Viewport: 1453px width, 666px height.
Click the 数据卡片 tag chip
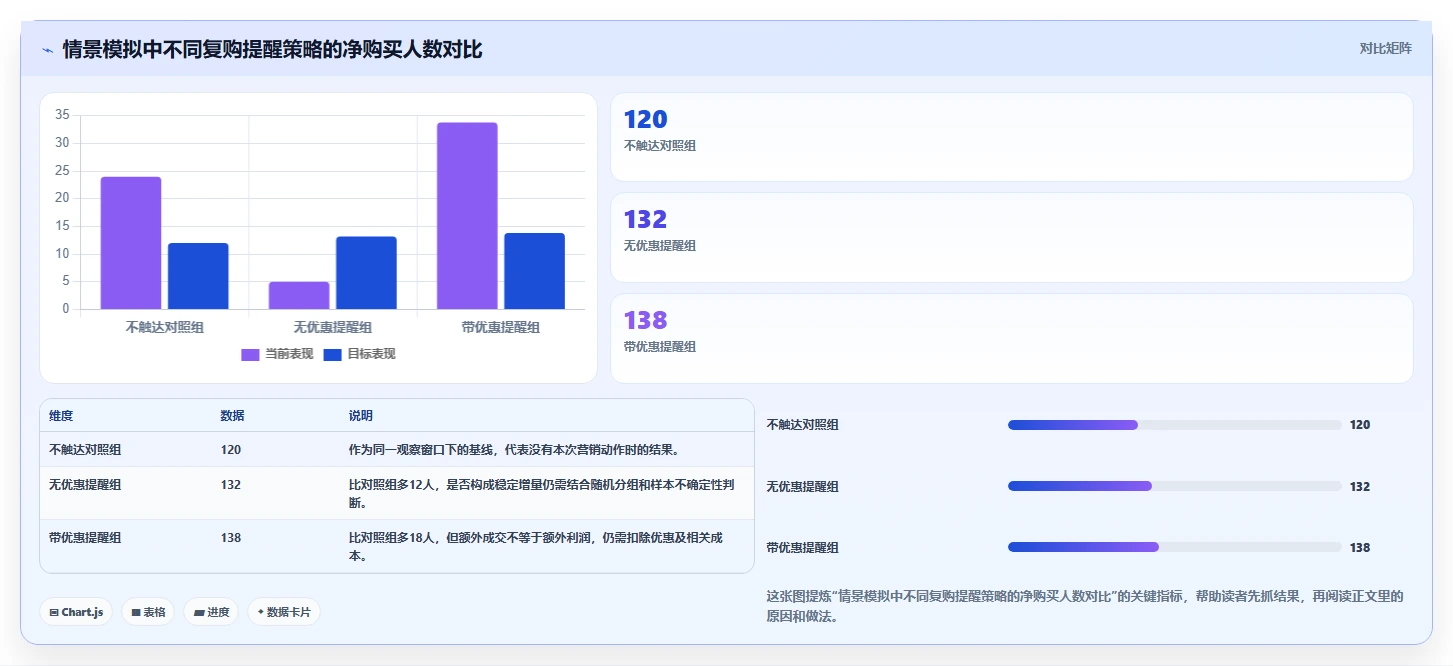[284, 612]
